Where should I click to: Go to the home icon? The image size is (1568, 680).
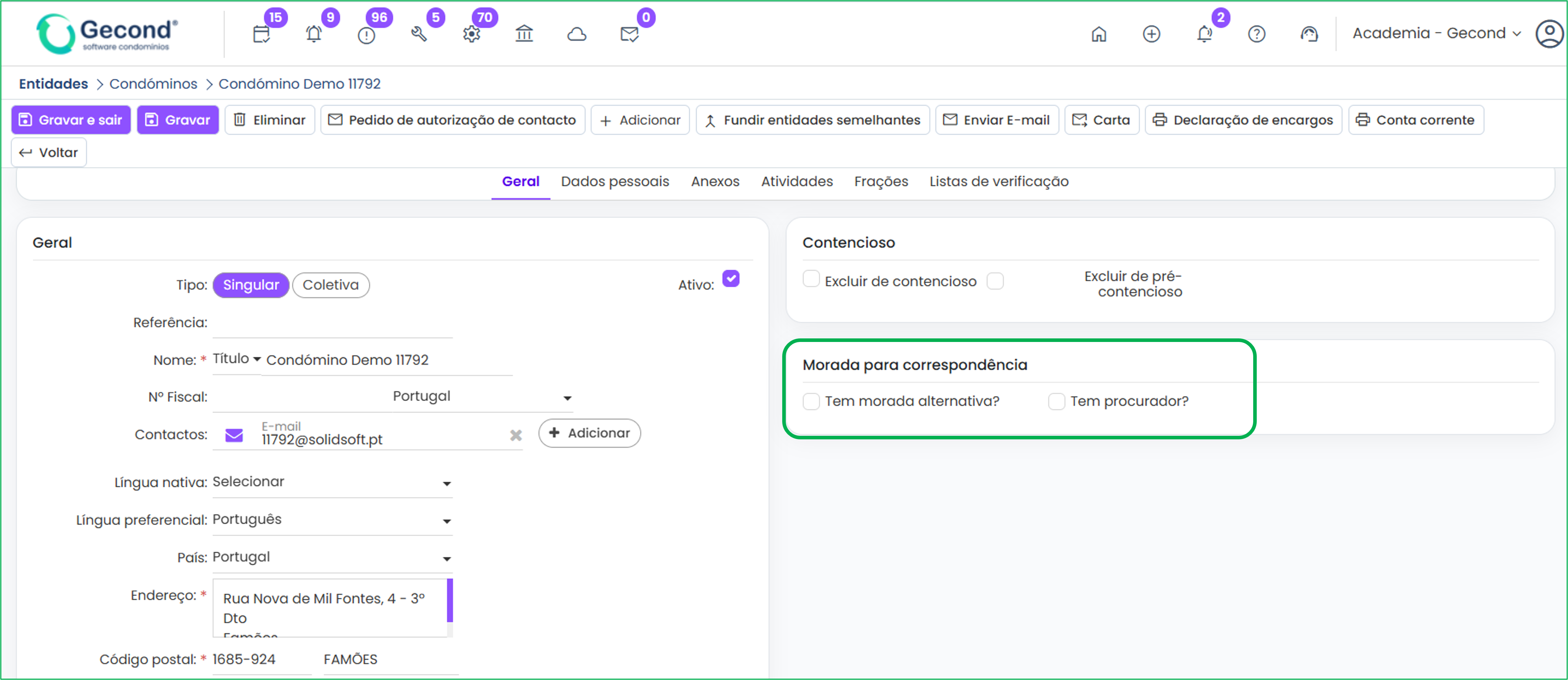click(1099, 33)
